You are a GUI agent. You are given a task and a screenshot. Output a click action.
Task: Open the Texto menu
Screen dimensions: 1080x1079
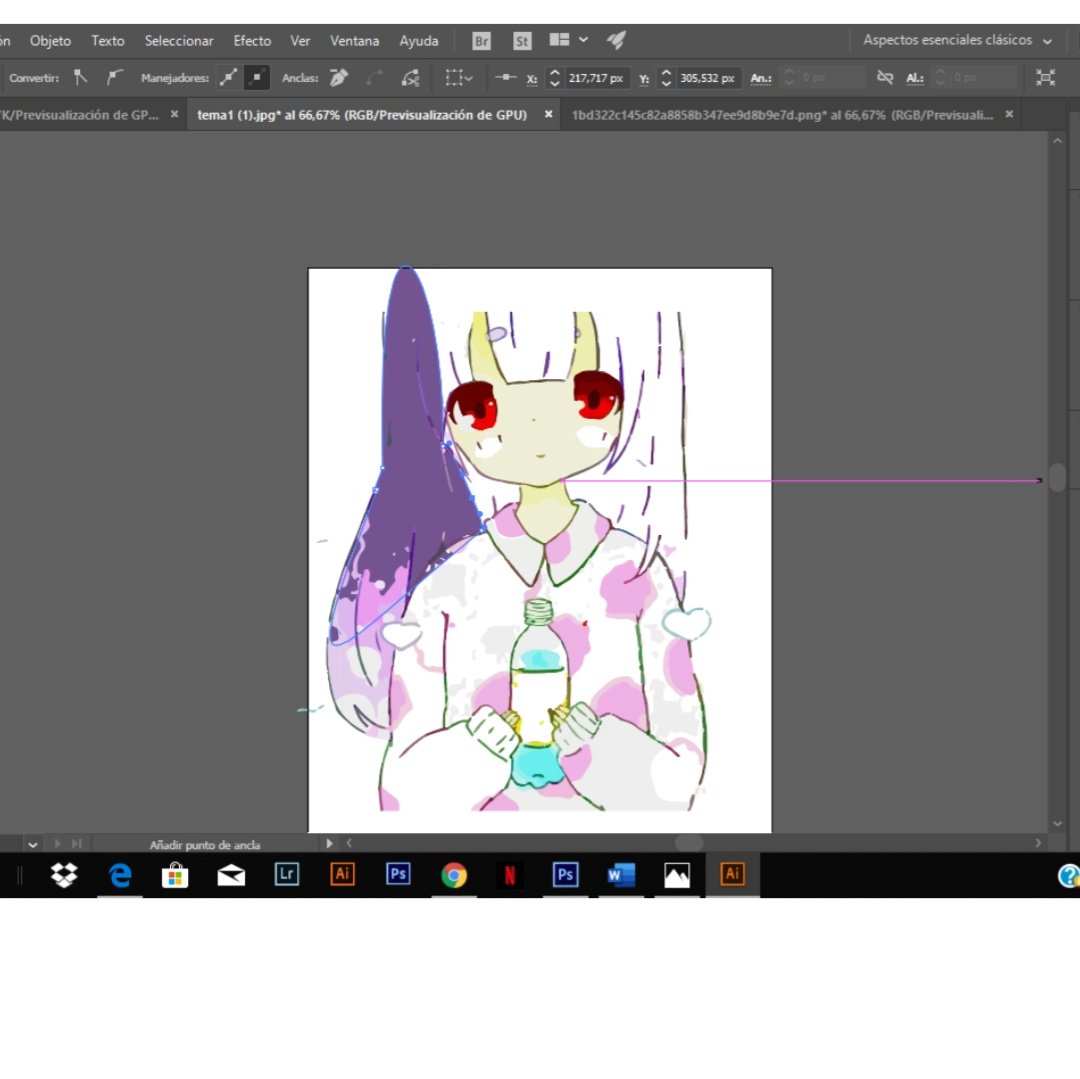click(x=108, y=41)
